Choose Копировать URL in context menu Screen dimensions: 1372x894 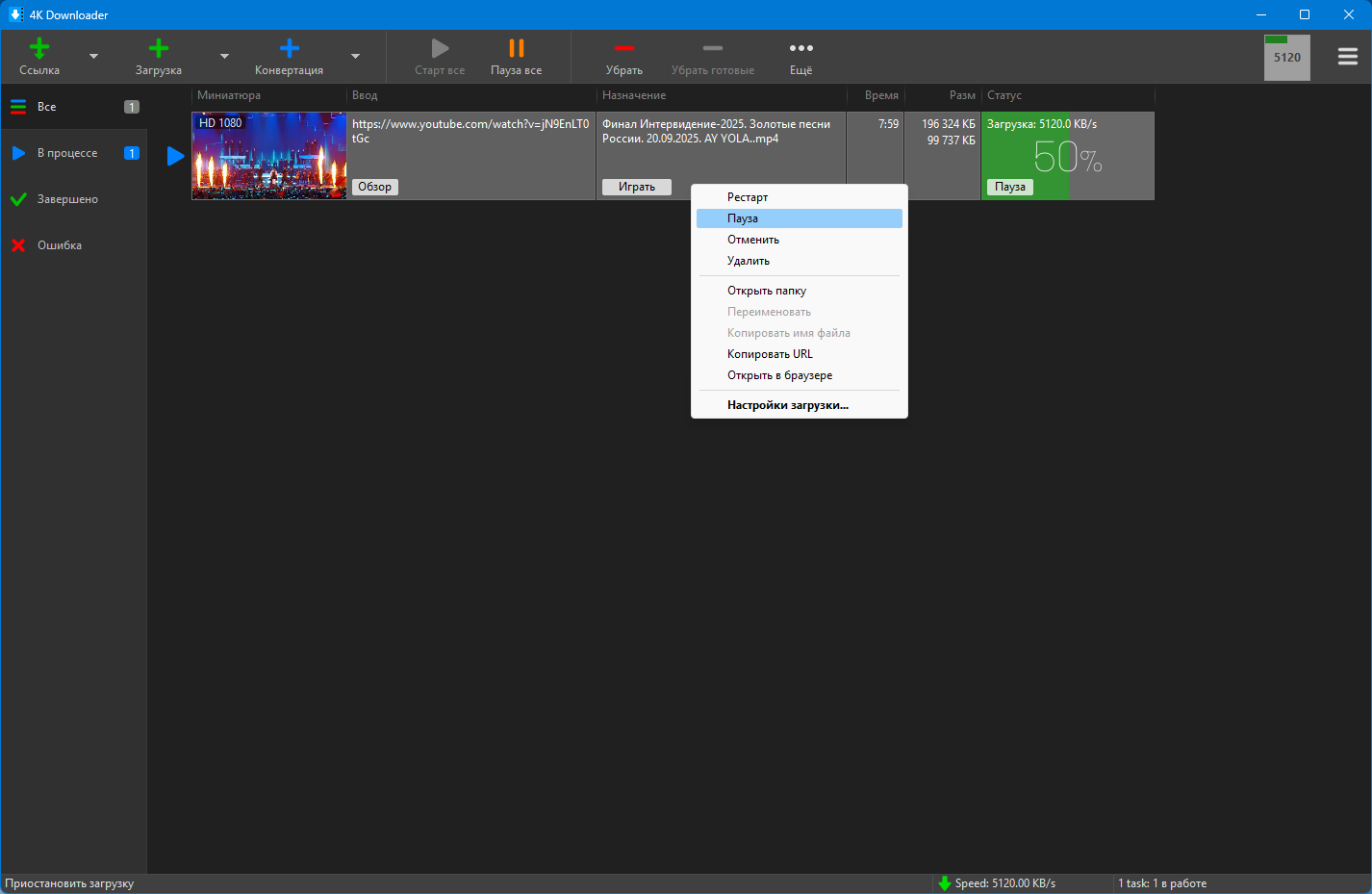[x=770, y=354]
